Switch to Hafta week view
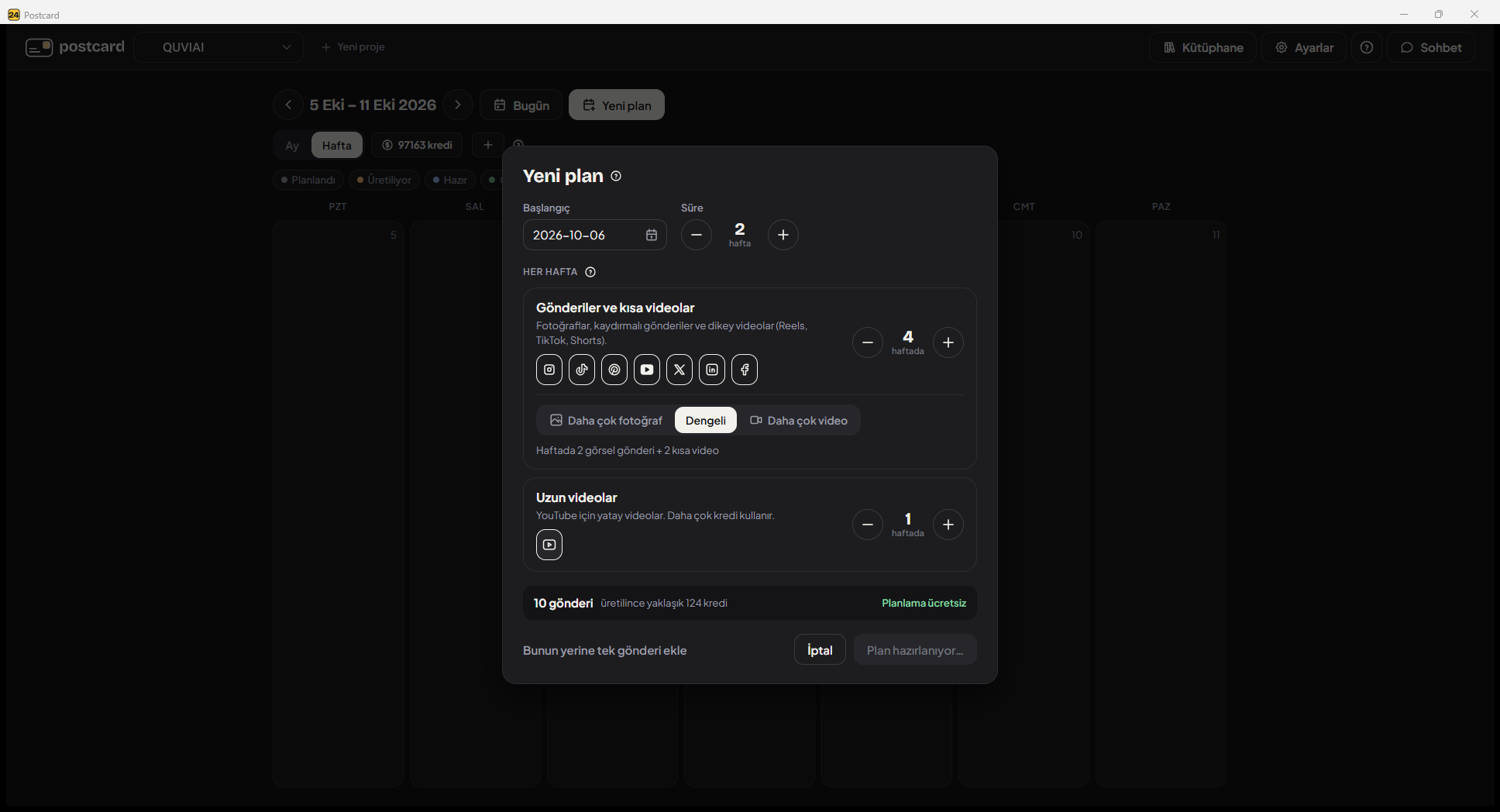The width and height of the screenshot is (1500, 812). click(x=337, y=145)
